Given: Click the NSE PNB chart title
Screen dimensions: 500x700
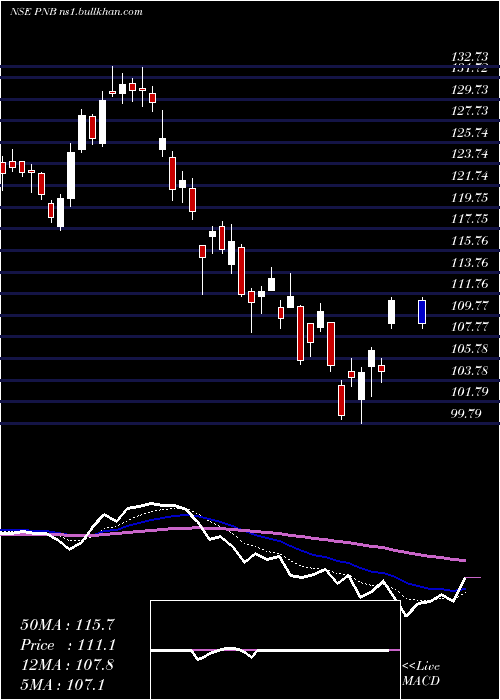Looking at the screenshot, I should coord(76,12).
